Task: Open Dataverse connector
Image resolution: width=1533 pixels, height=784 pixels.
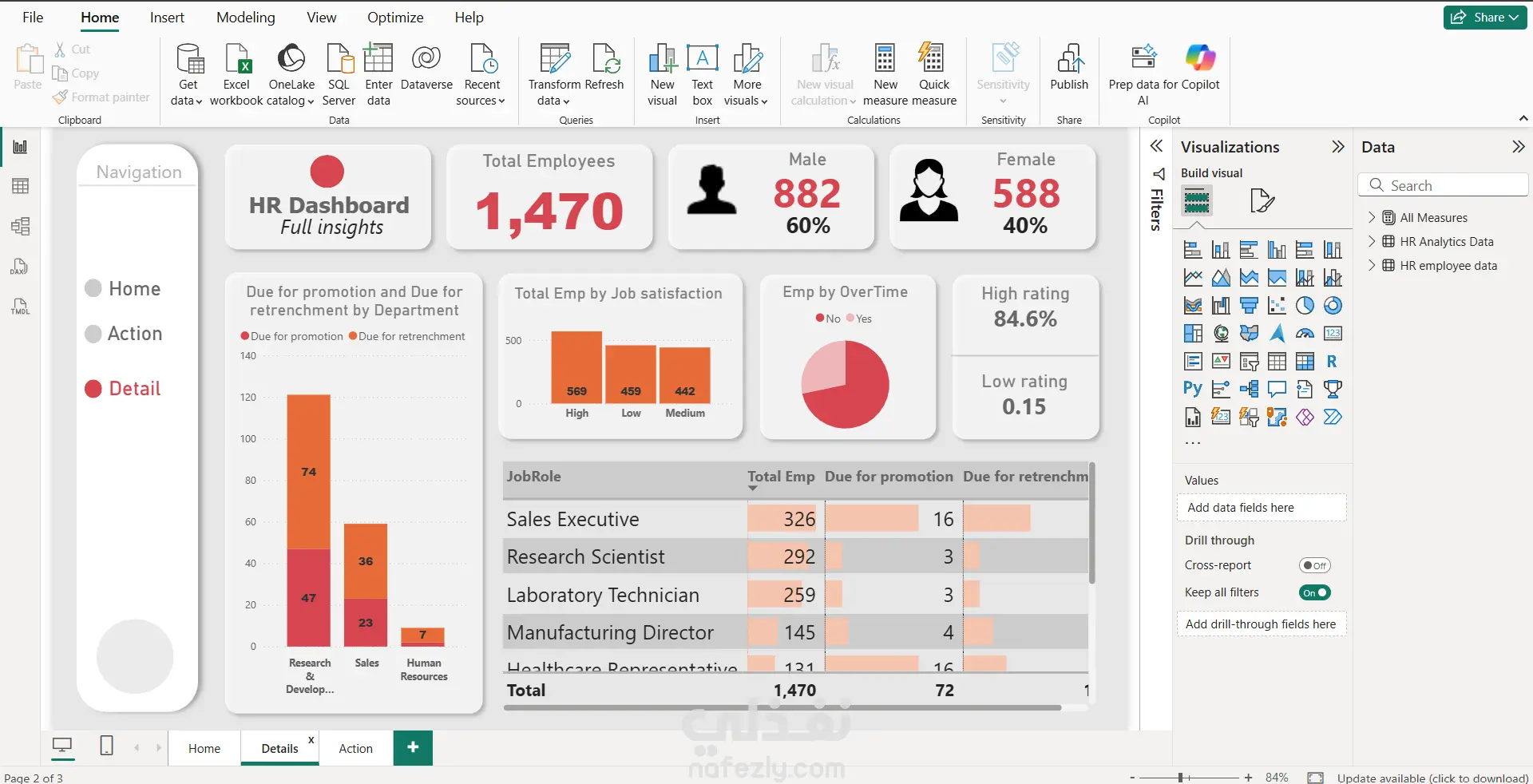Action: click(x=426, y=67)
